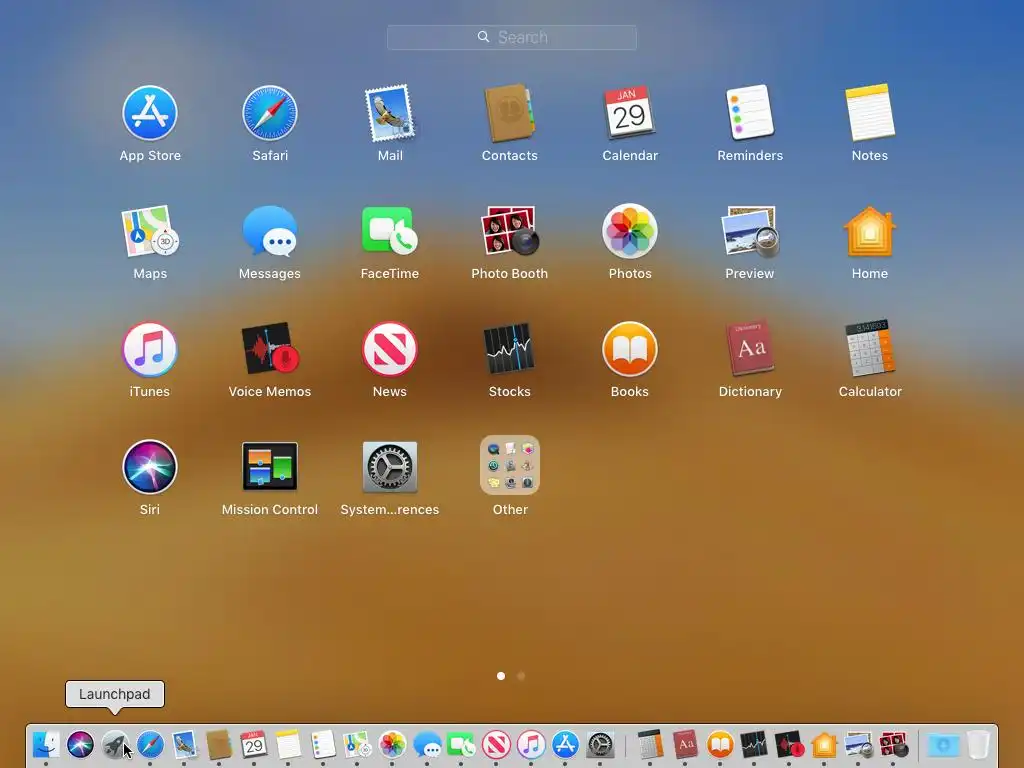Viewport: 1024px width, 768px height.
Task: Select the first Launchpad page dot
Action: point(501,676)
